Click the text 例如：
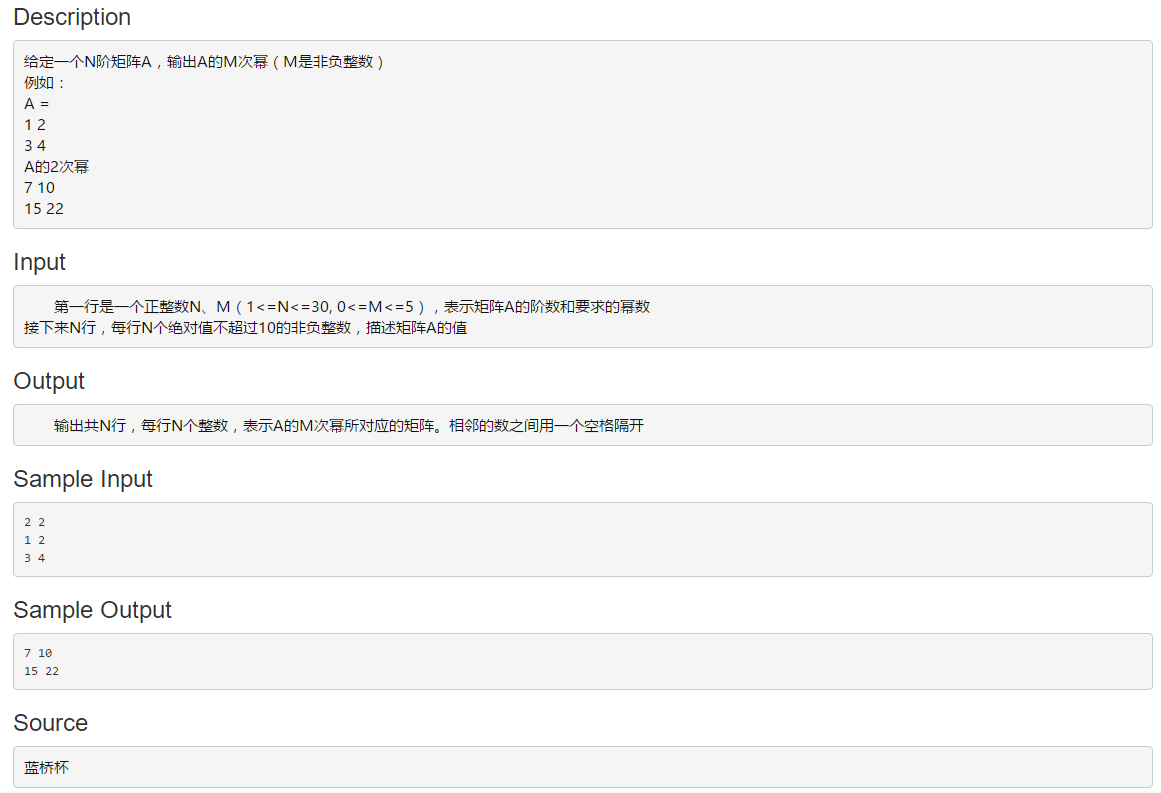The height and width of the screenshot is (793, 1161). [44, 83]
